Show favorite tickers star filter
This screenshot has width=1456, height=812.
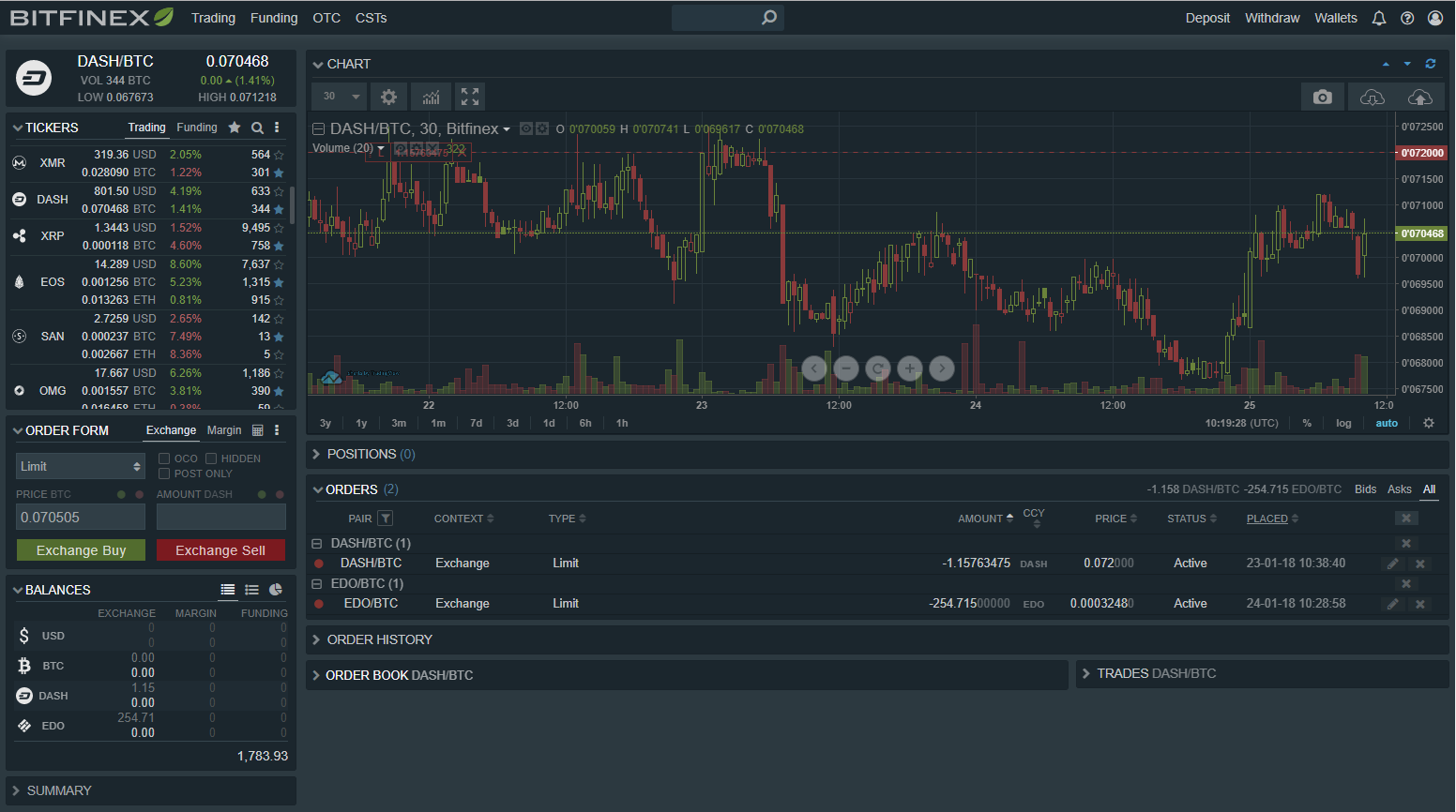click(235, 128)
